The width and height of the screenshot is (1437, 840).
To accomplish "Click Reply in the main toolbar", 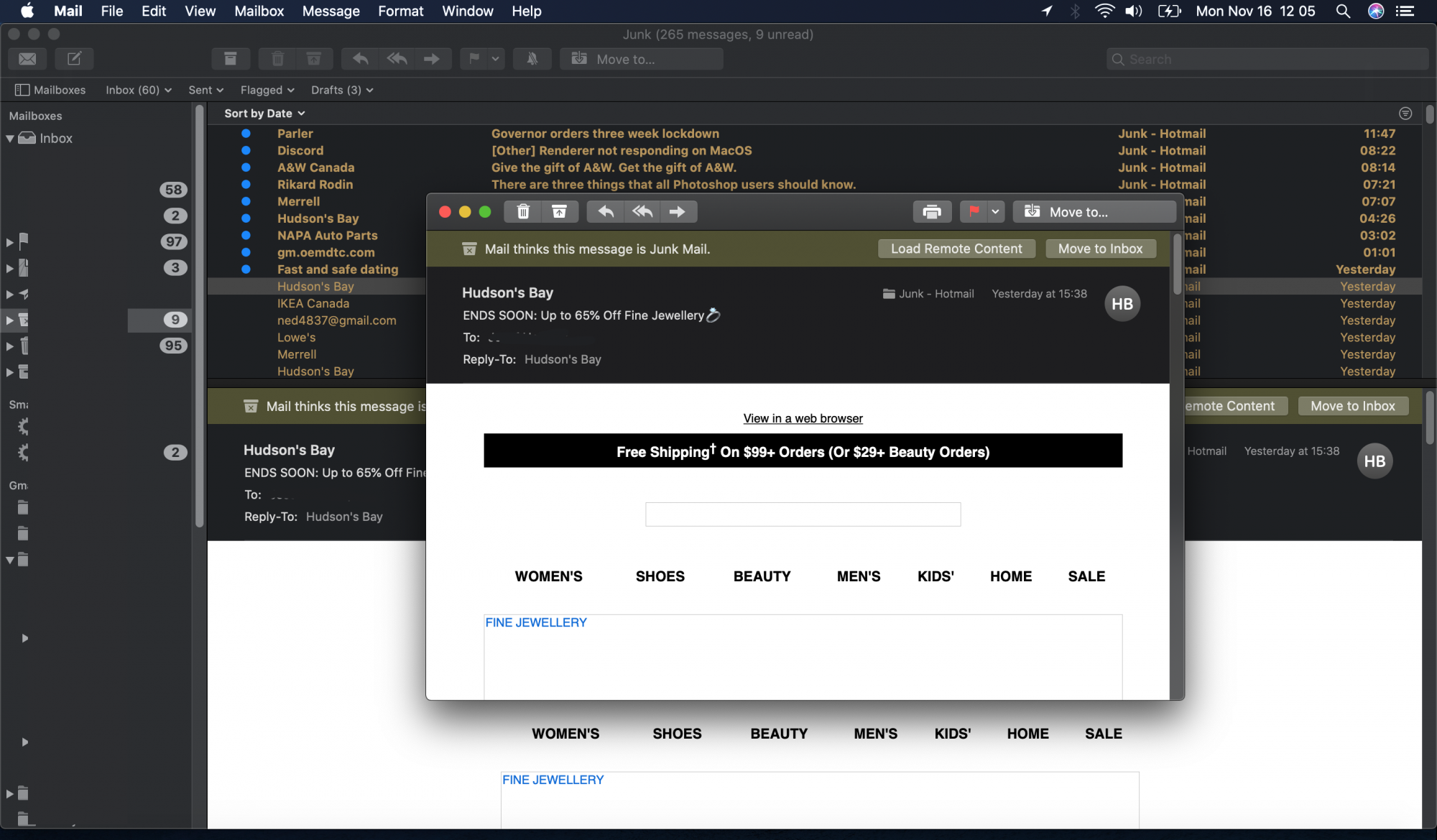I will 361,59.
